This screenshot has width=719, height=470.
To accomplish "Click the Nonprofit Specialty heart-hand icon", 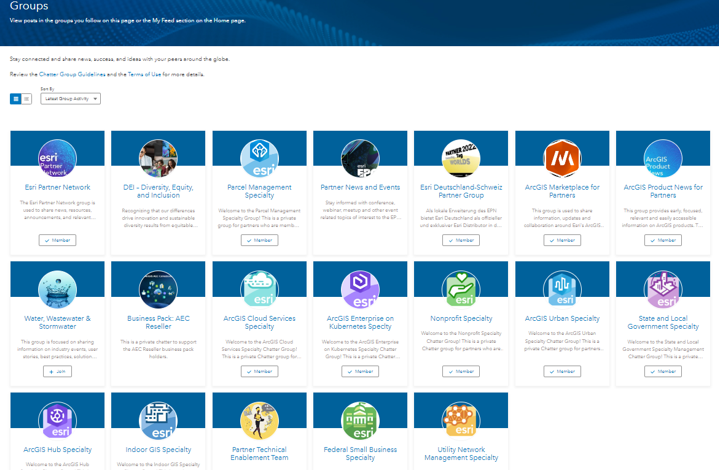I will coord(461,289).
